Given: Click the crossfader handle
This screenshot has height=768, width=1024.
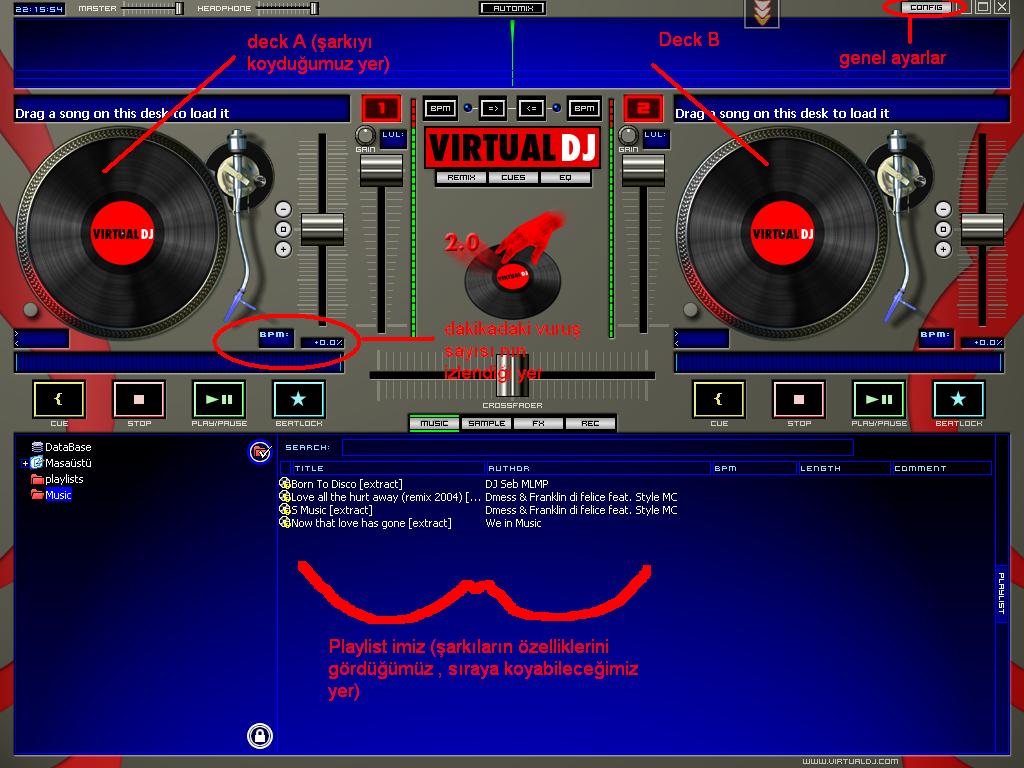Looking at the screenshot, I should pos(512,375).
